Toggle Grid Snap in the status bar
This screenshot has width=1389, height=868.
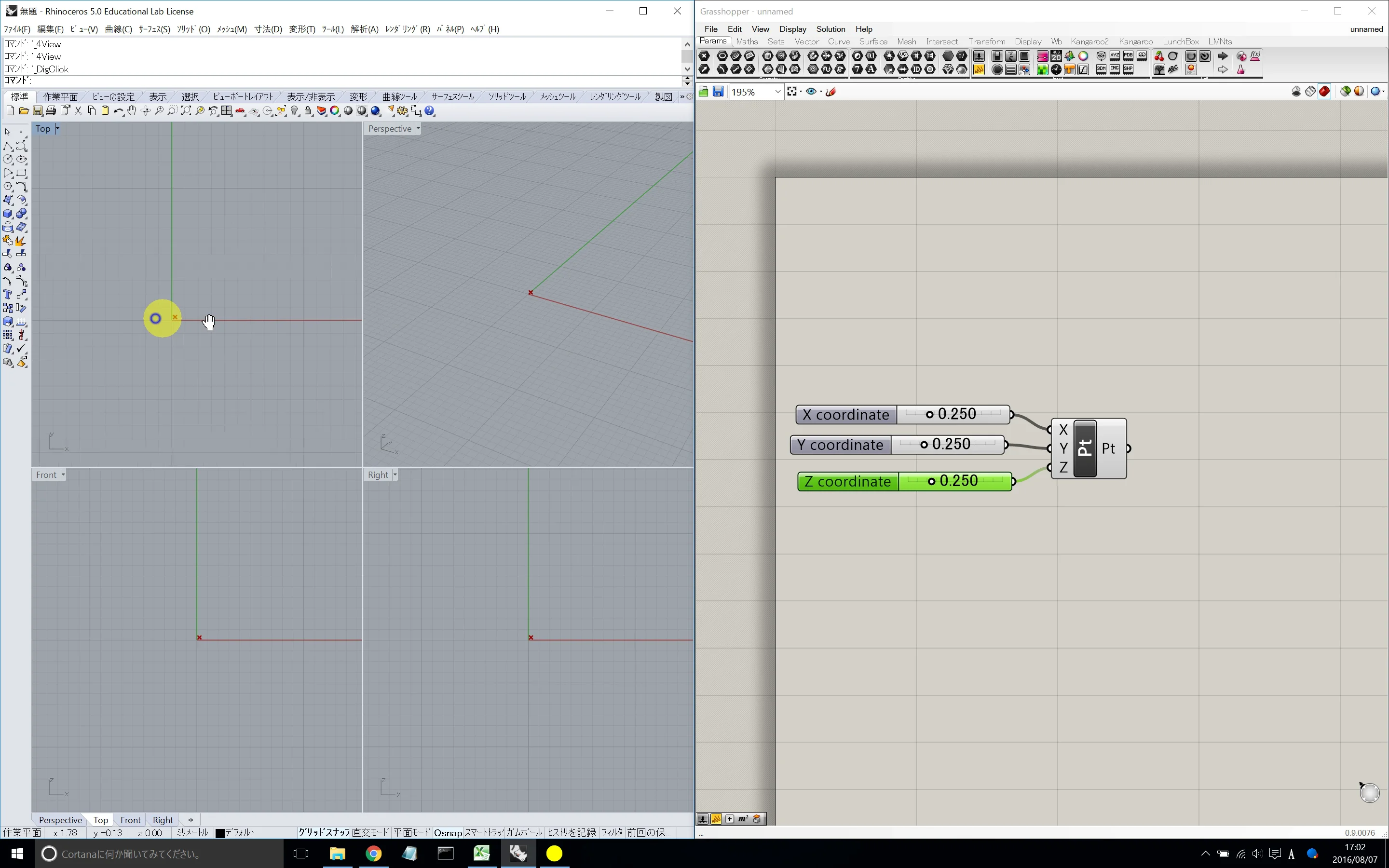point(323,832)
